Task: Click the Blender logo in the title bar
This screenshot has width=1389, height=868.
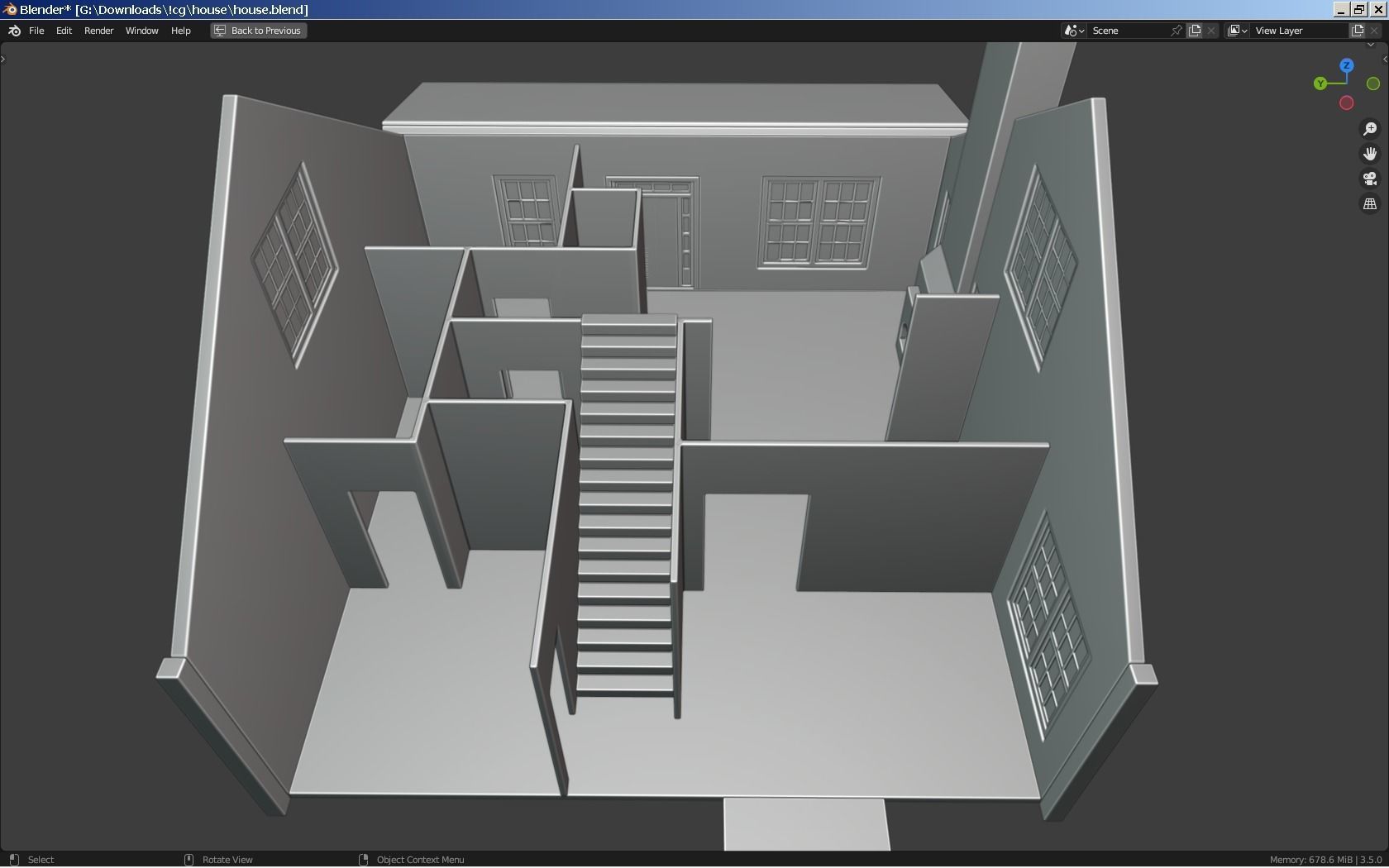Action: pyautogui.click(x=8, y=9)
